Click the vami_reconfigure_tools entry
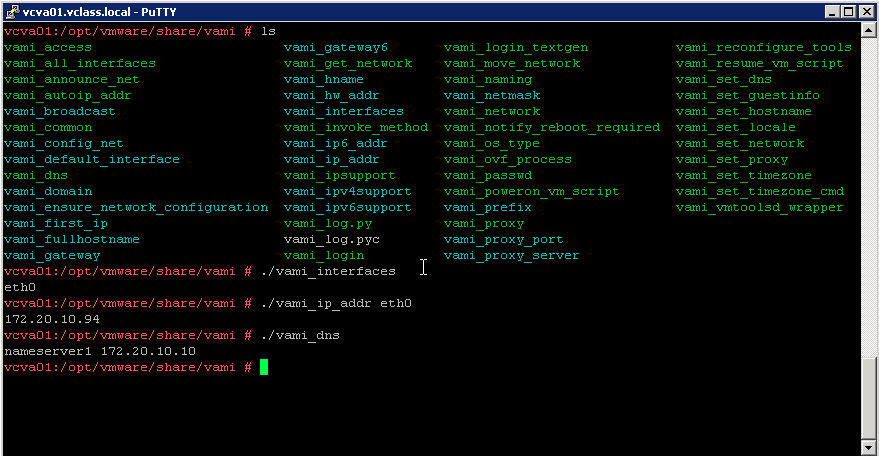Viewport: 879px width, 456px height. coord(764,48)
